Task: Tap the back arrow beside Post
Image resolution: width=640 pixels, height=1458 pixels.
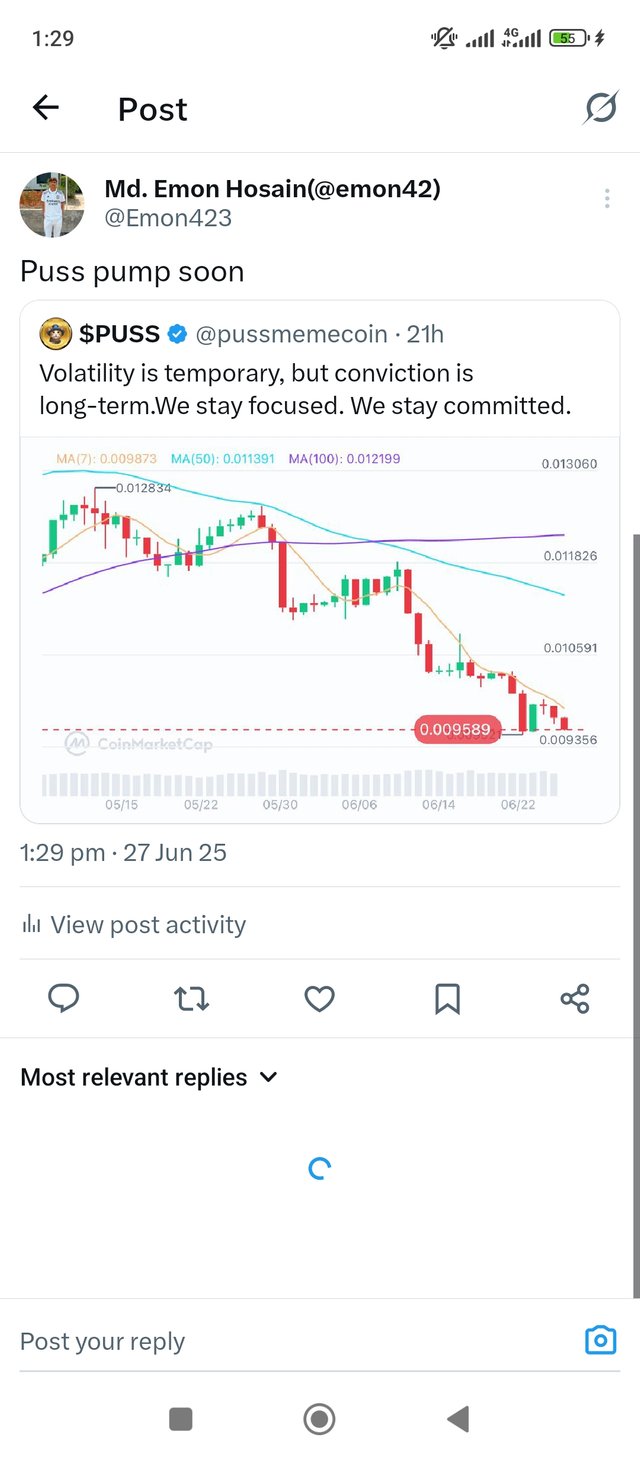Action: (46, 108)
